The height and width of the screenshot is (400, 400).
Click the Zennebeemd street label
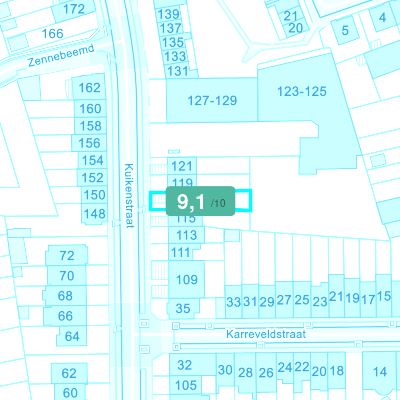point(61,56)
